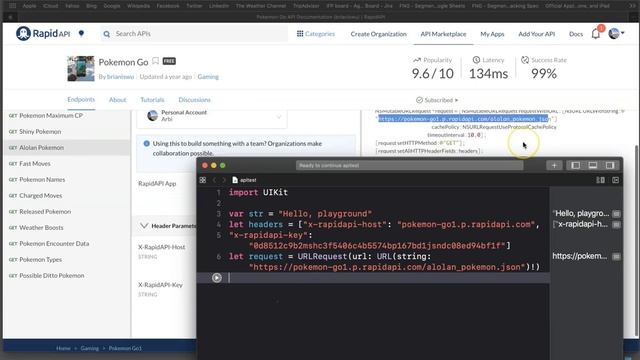Show quick look for x-rapidapi-h result

click(x=616, y=224)
